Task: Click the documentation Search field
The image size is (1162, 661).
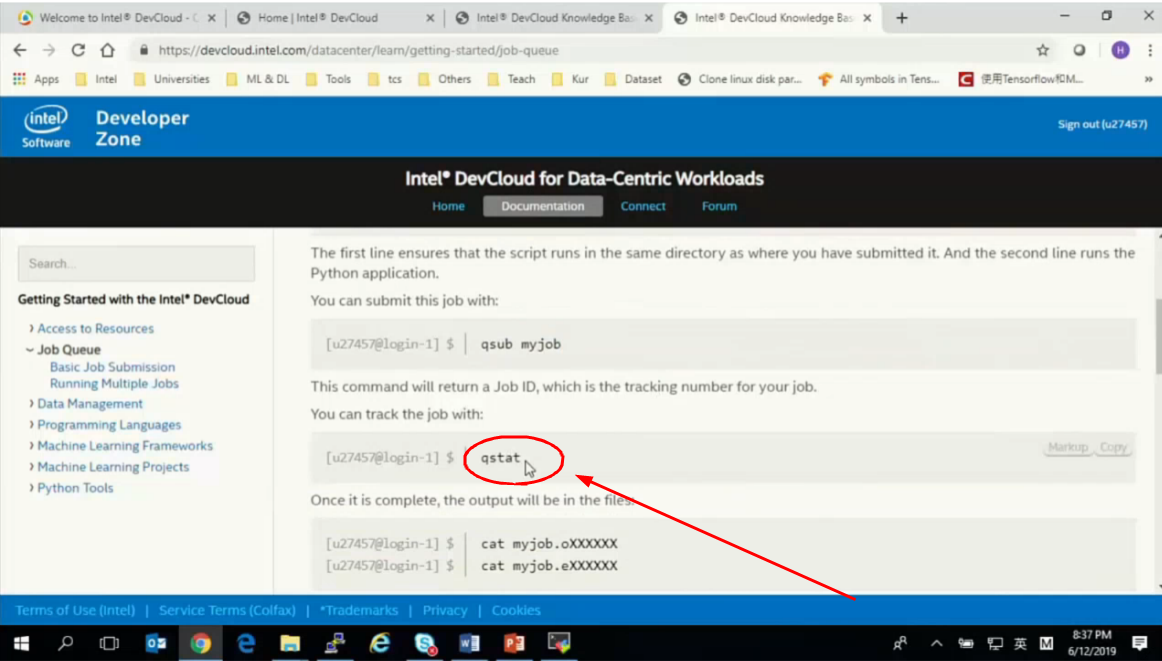Action: (x=136, y=264)
